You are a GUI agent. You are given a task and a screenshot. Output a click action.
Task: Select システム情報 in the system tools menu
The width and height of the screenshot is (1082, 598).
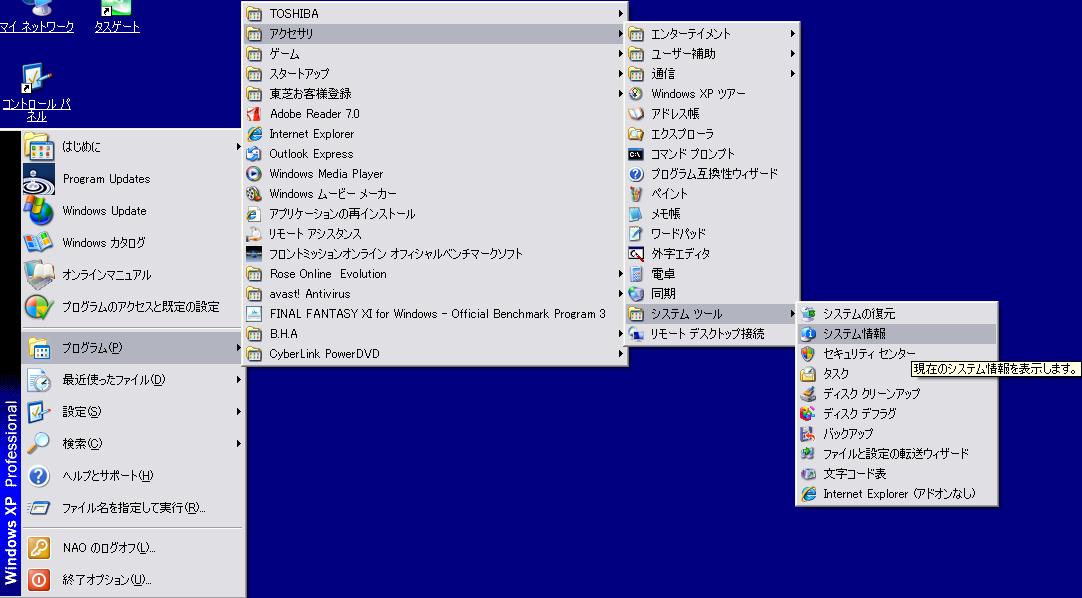(896, 334)
